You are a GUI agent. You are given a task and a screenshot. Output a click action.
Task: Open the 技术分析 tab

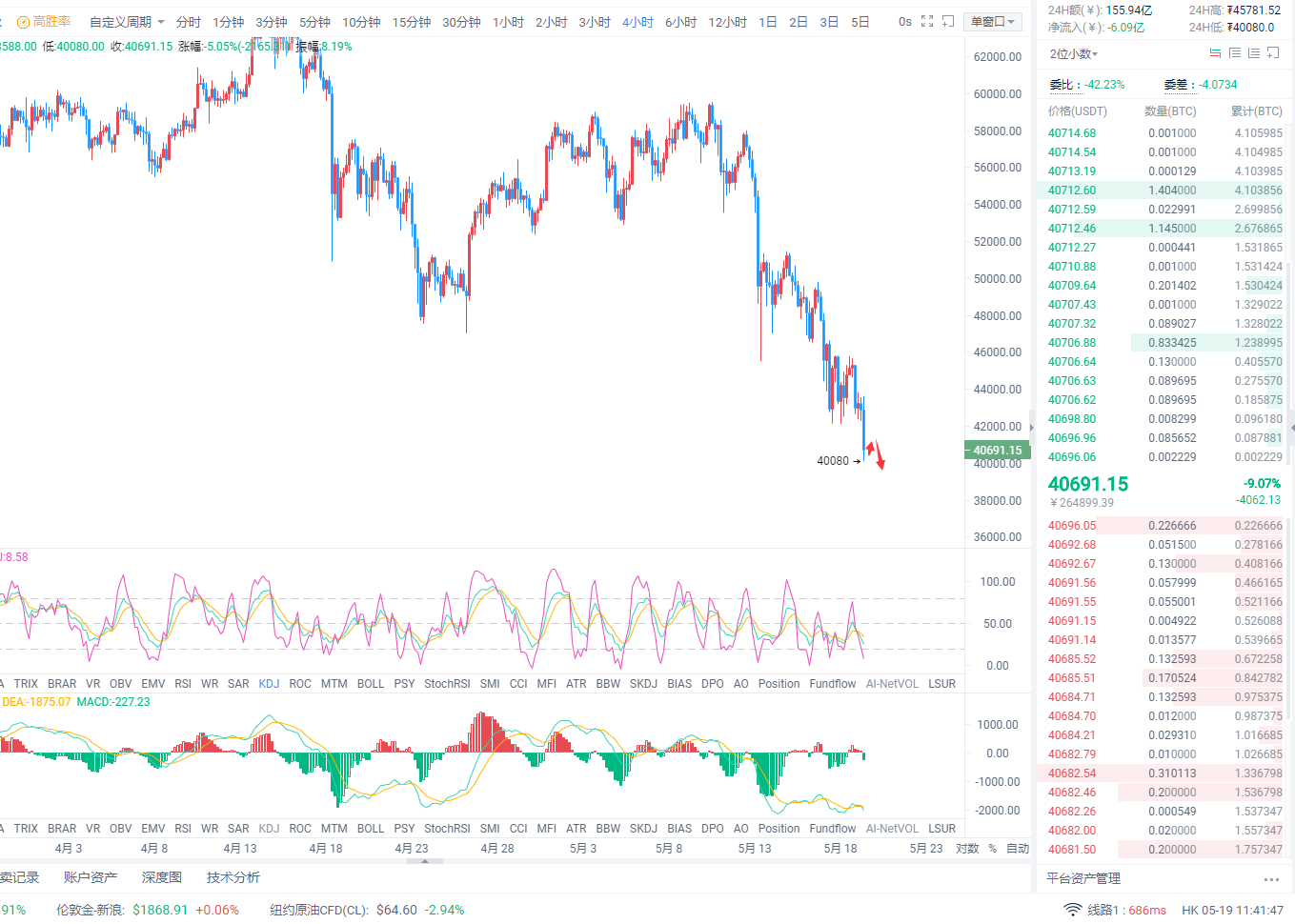pos(233,877)
